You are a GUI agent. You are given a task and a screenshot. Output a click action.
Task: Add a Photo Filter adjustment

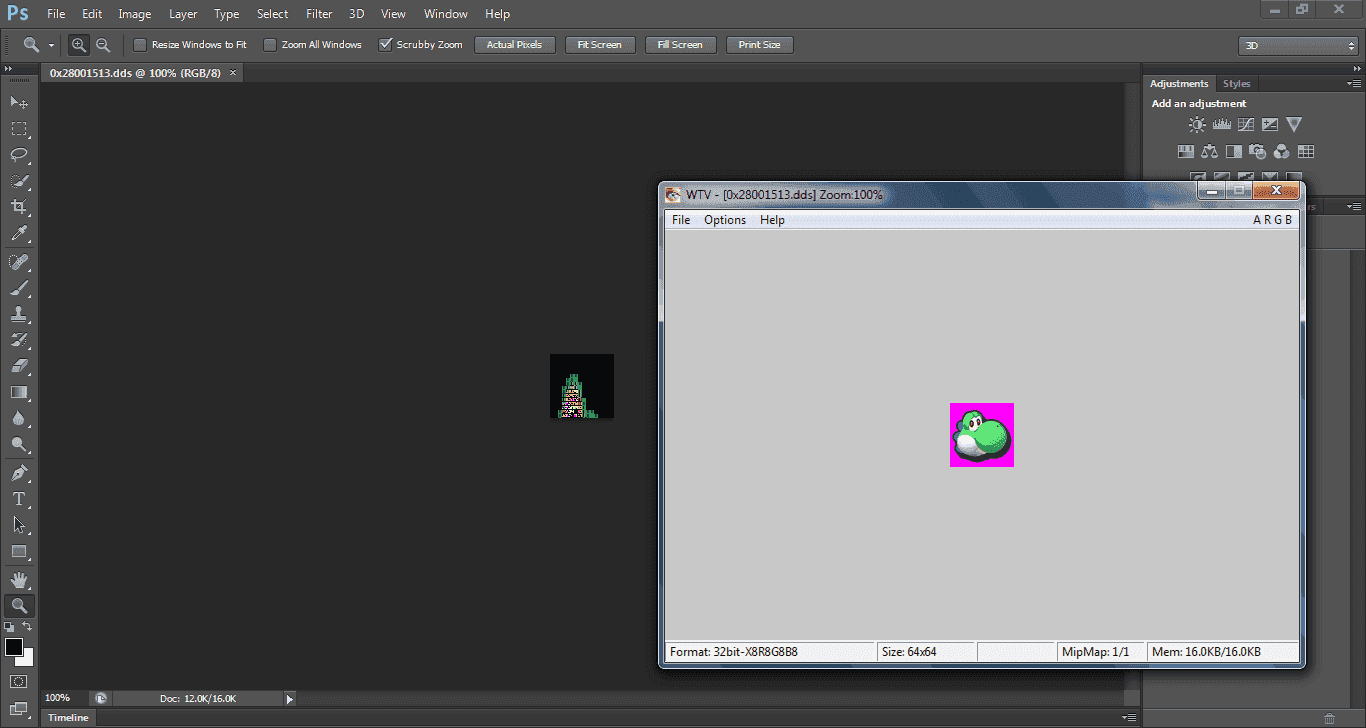1258,152
